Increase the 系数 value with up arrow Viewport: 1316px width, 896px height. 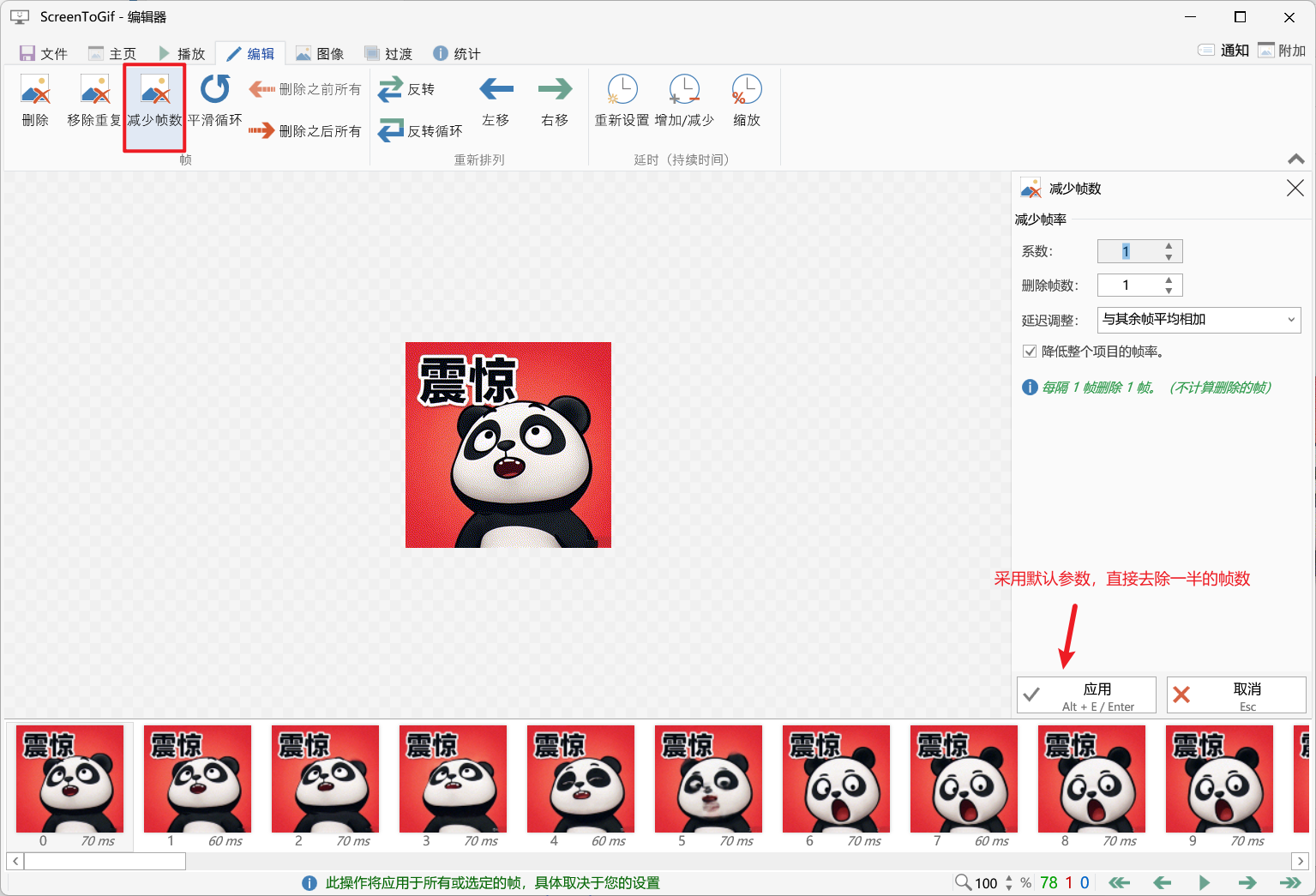[x=1169, y=246]
